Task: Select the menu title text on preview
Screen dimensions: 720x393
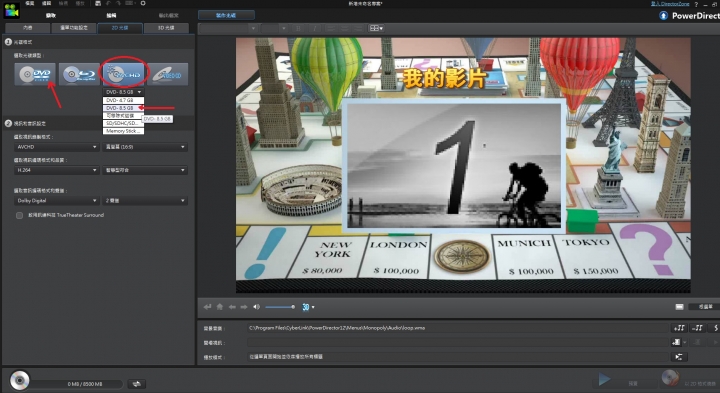Action: click(444, 79)
